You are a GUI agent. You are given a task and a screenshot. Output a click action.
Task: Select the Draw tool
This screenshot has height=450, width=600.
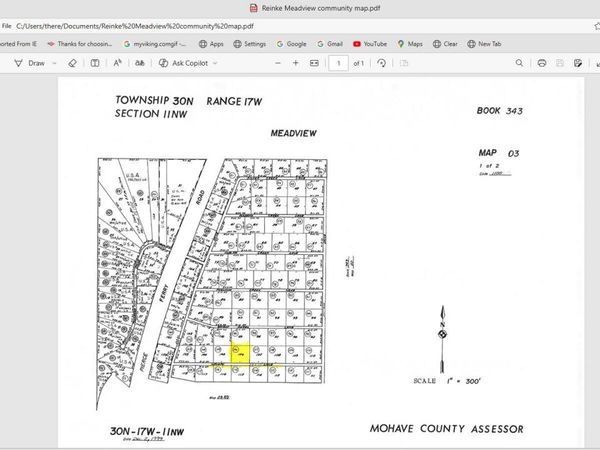(29, 63)
